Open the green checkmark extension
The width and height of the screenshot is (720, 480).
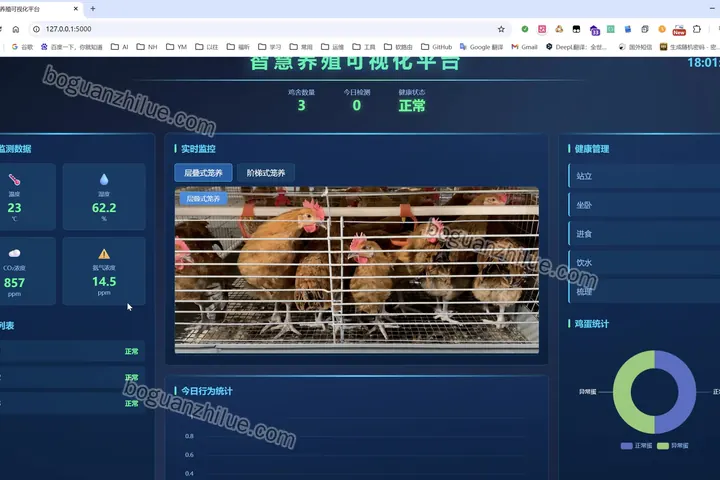tap(524, 29)
